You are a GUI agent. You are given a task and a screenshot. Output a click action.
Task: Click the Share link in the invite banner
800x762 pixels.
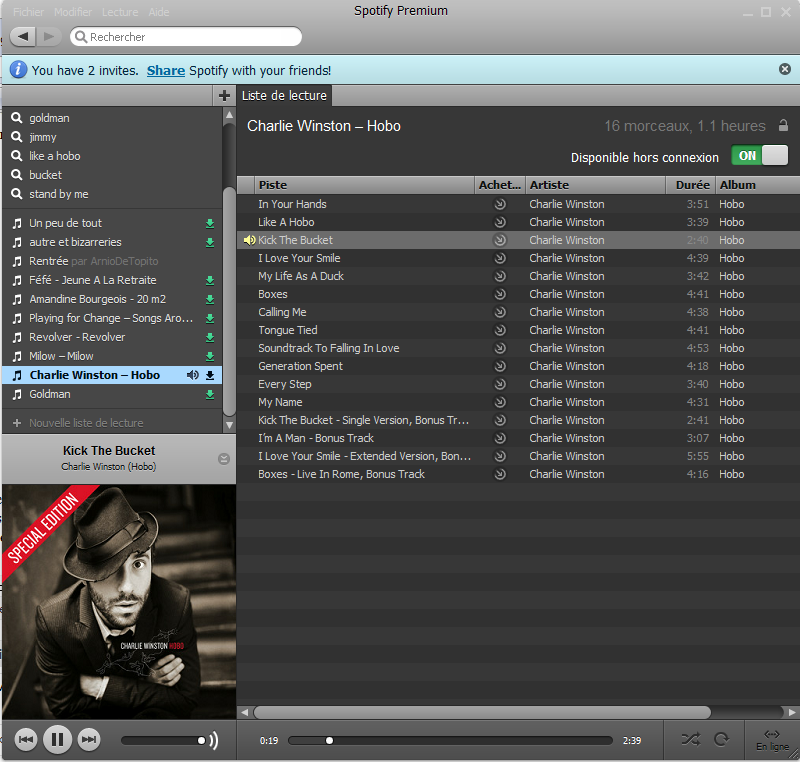pyautogui.click(x=166, y=70)
